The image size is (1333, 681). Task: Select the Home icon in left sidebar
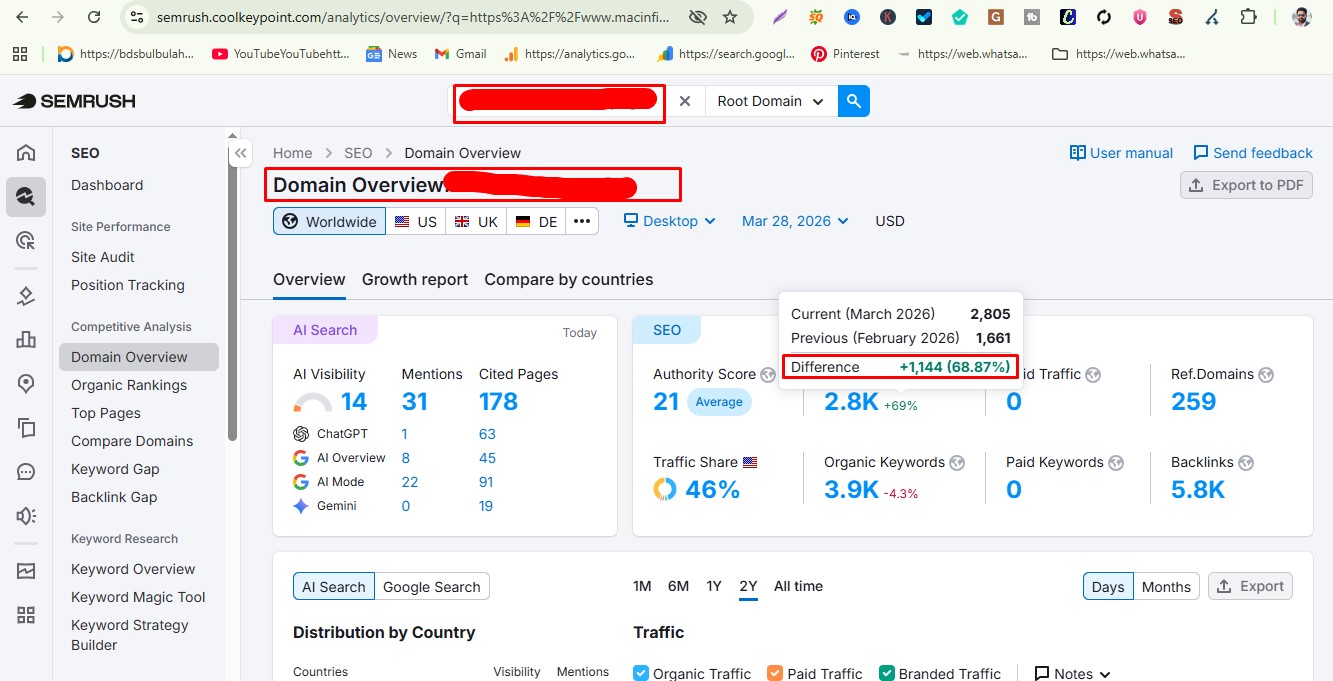coord(26,153)
